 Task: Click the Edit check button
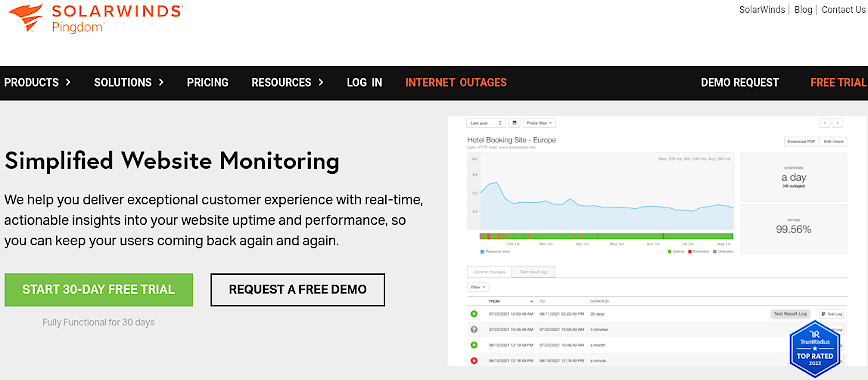(834, 142)
